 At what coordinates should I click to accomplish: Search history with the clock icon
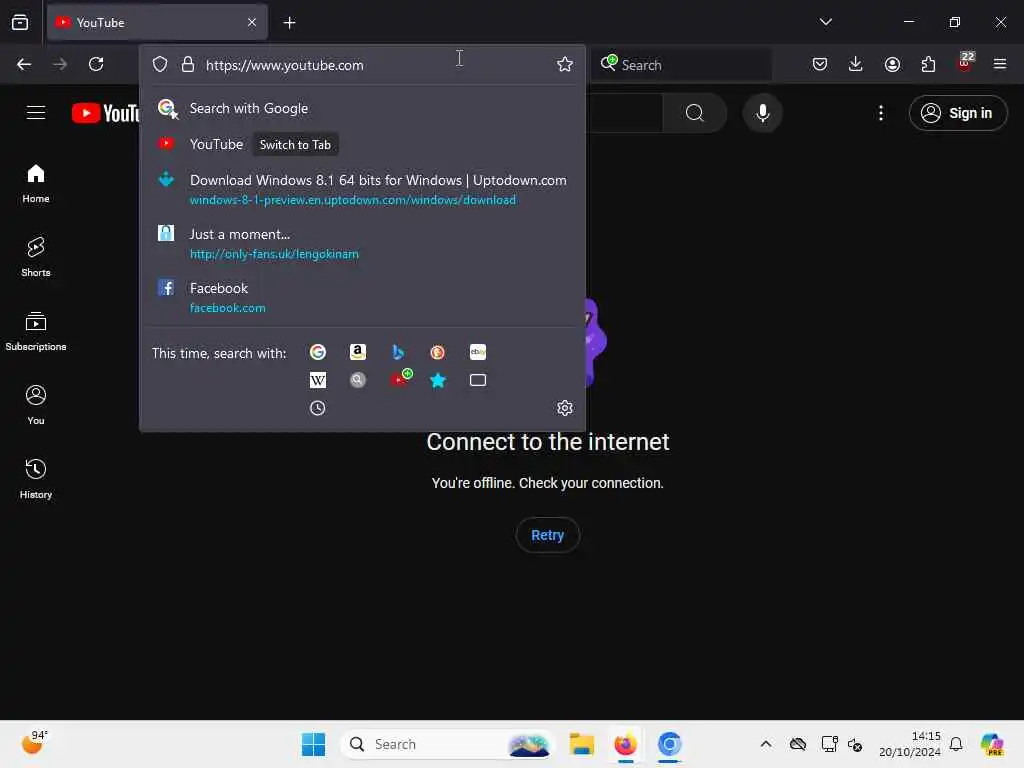tap(317, 408)
